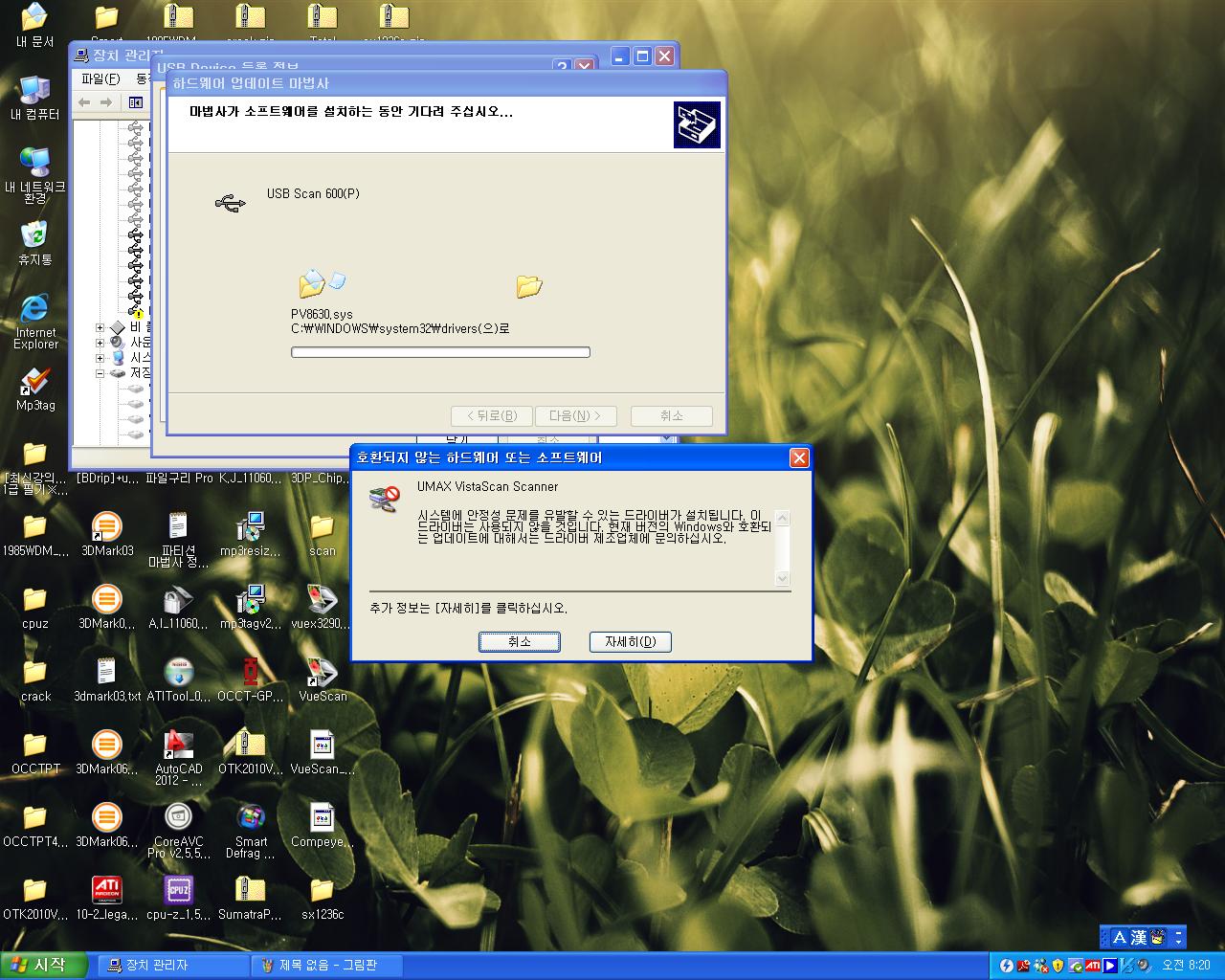
Task: Run the ATITool_0... installer
Action: [178, 679]
